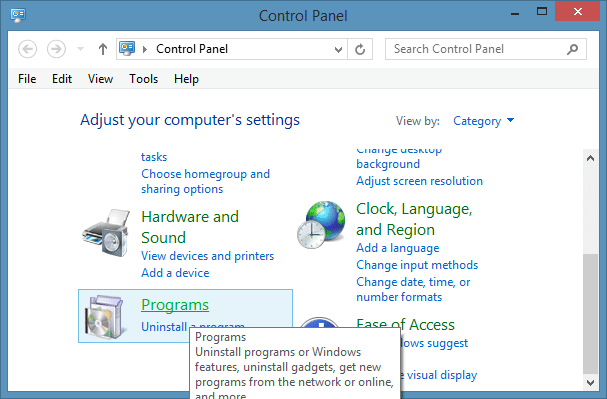
Task: Click Change input methods link
Action: coord(417,265)
